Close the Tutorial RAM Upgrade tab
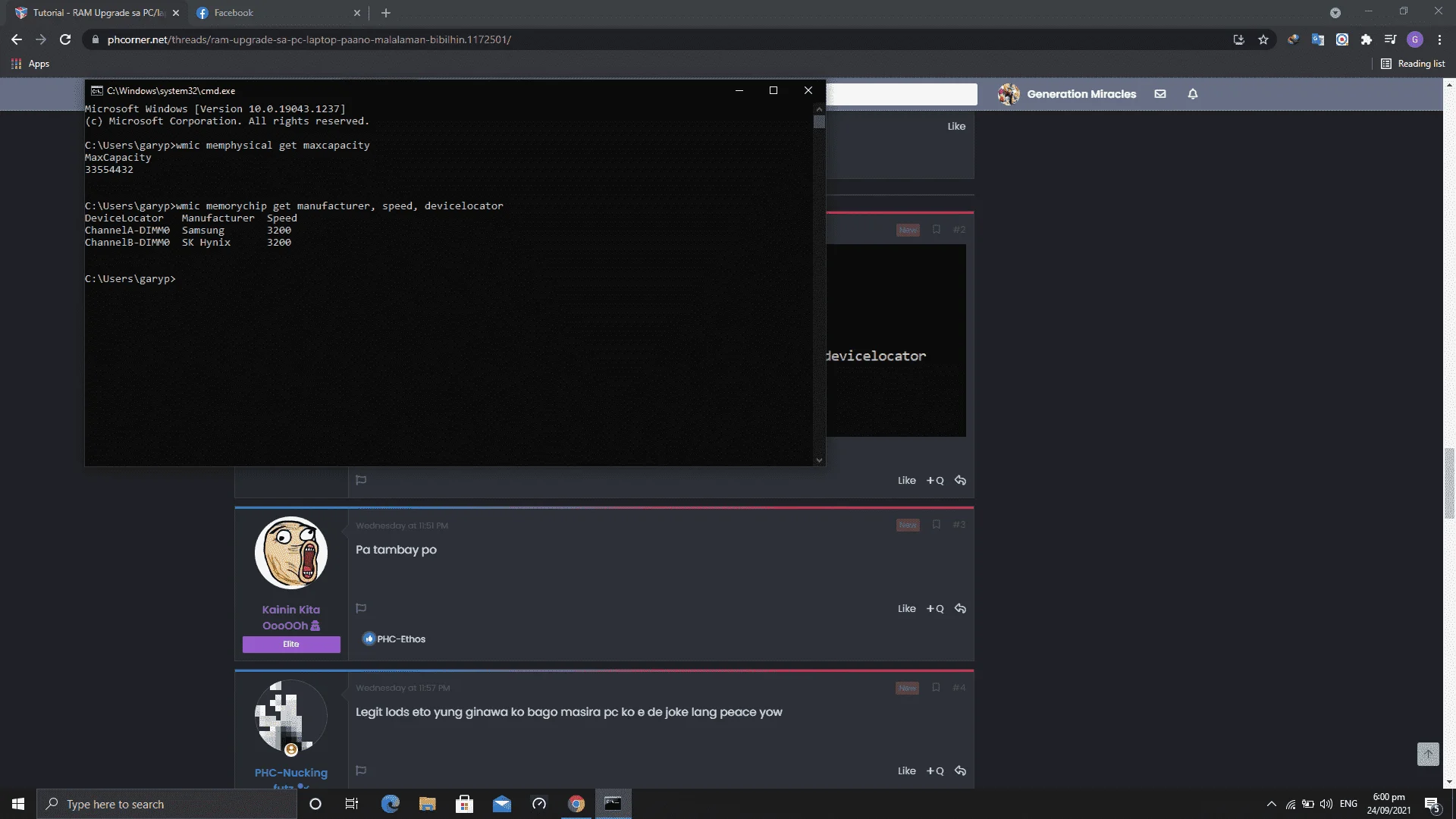The width and height of the screenshot is (1456, 819). pyautogui.click(x=176, y=13)
